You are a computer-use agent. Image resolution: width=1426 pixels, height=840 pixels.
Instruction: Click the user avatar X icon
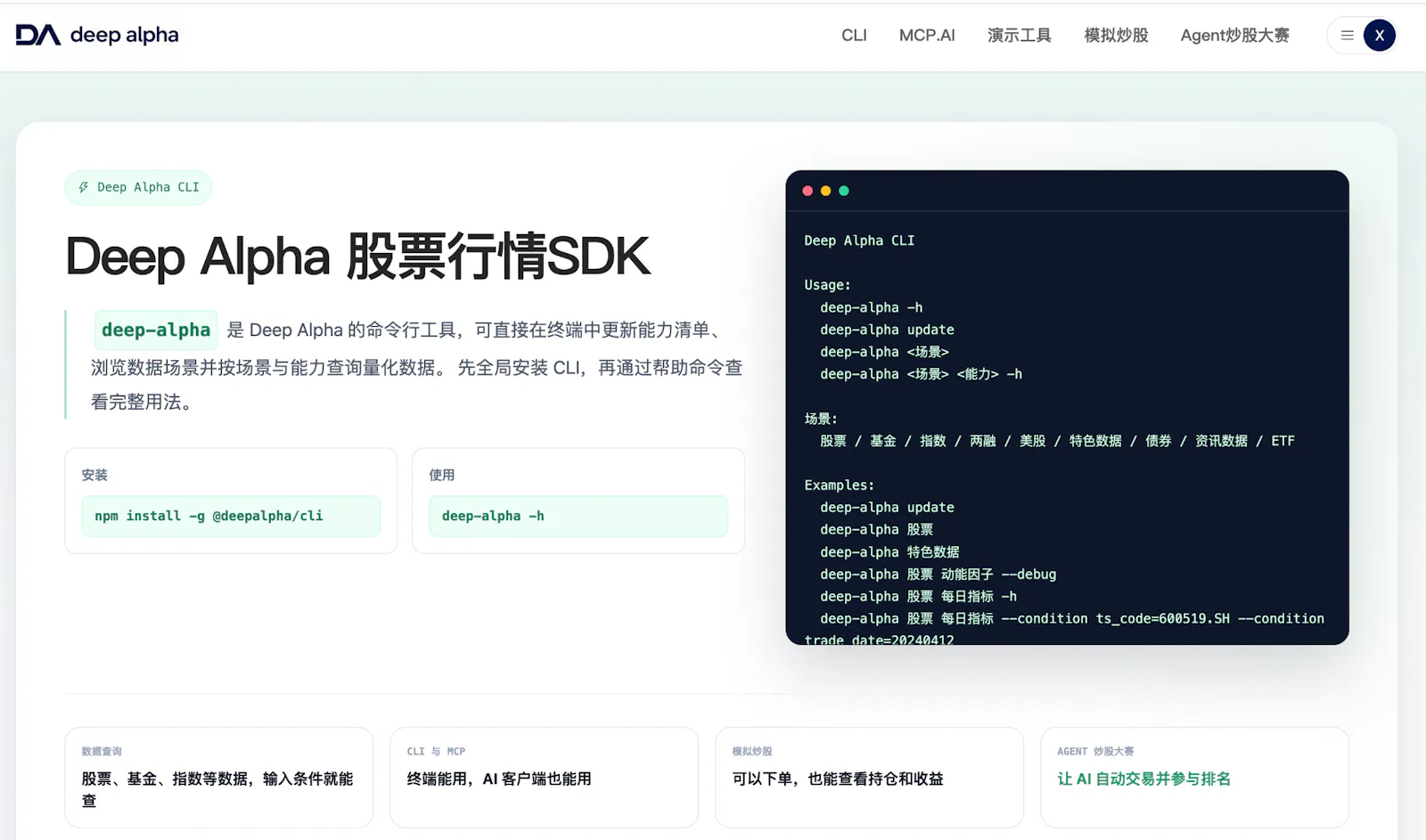[1379, 36]
